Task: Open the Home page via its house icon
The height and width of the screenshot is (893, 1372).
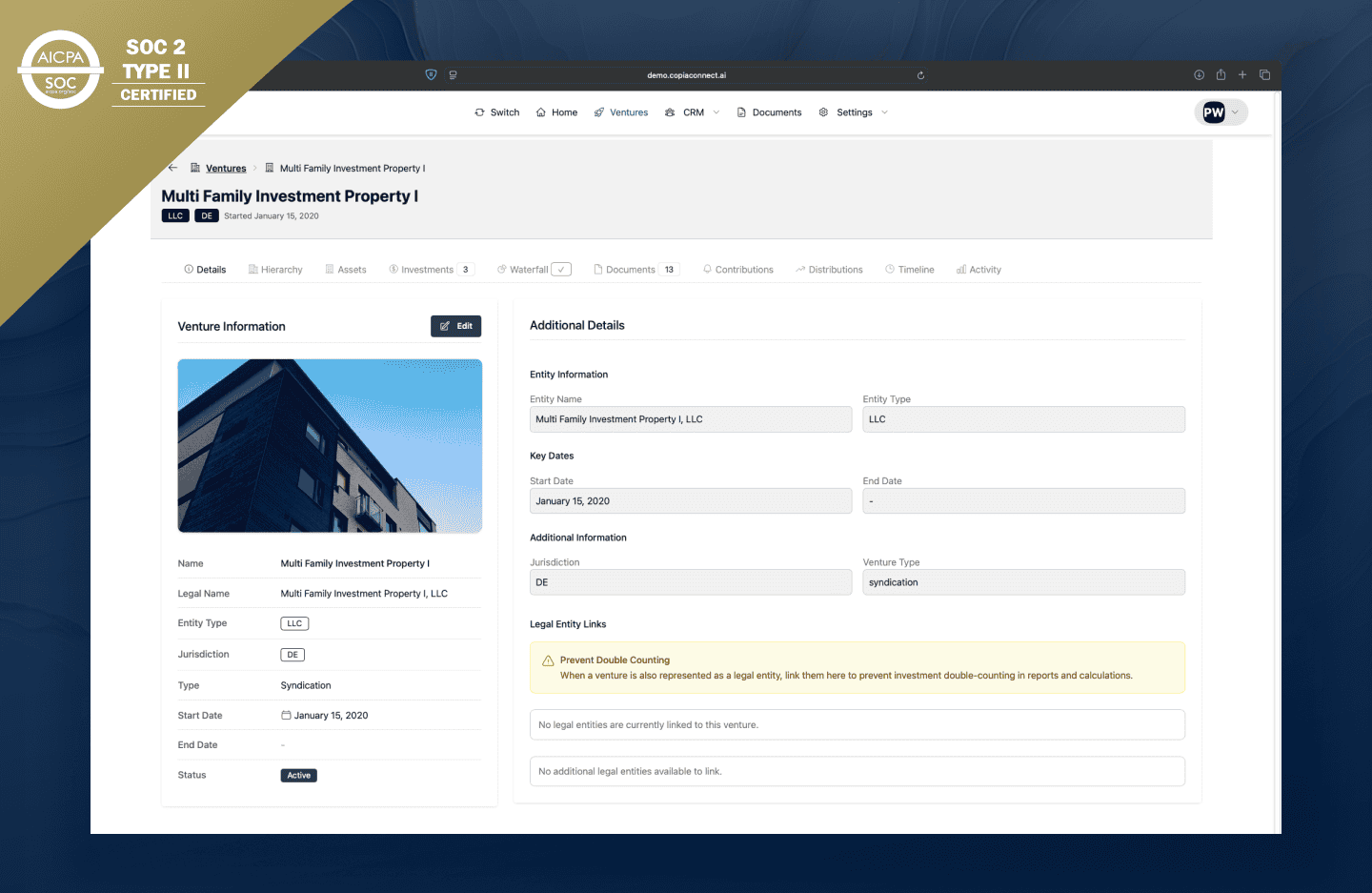Action: pos(539,112)
